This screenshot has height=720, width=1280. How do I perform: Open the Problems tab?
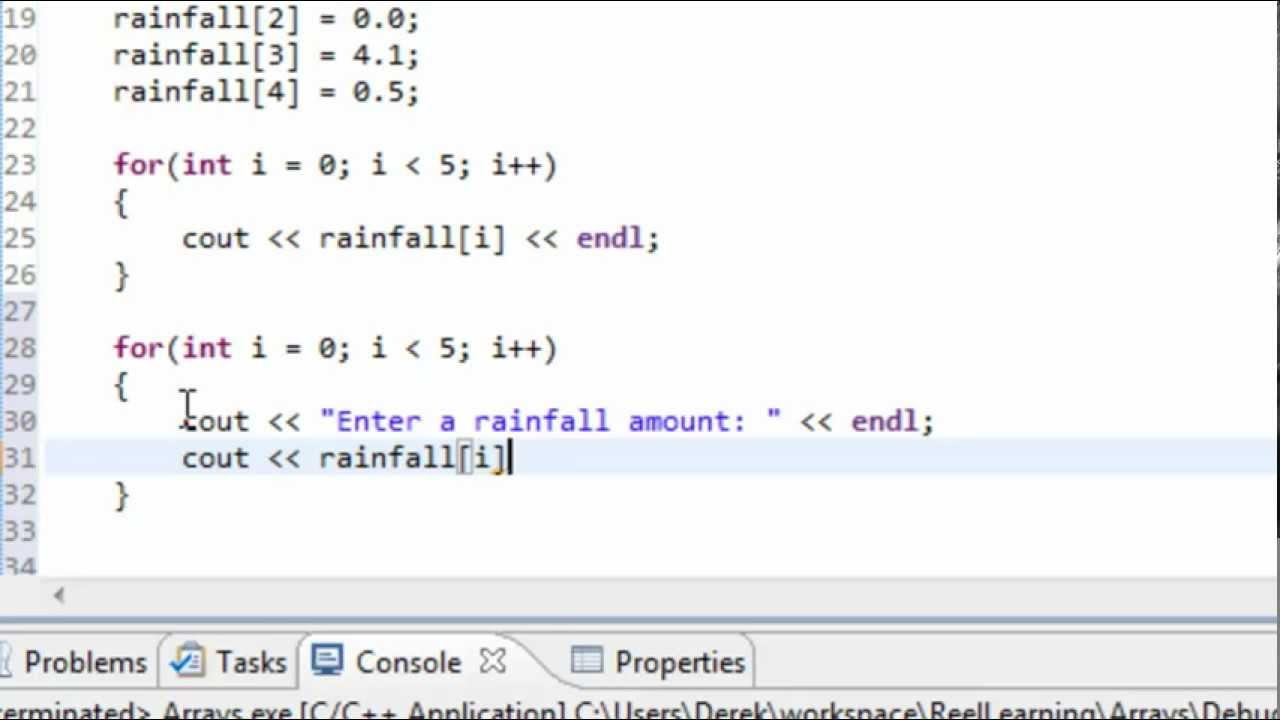[x=84, y=662]
